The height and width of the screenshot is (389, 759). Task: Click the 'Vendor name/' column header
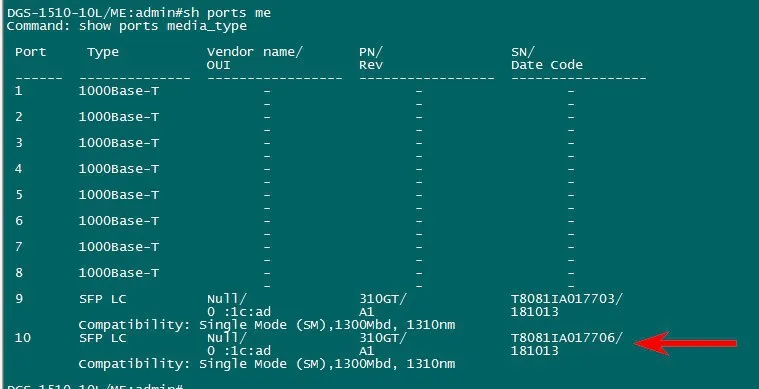[x=255, y=52]
